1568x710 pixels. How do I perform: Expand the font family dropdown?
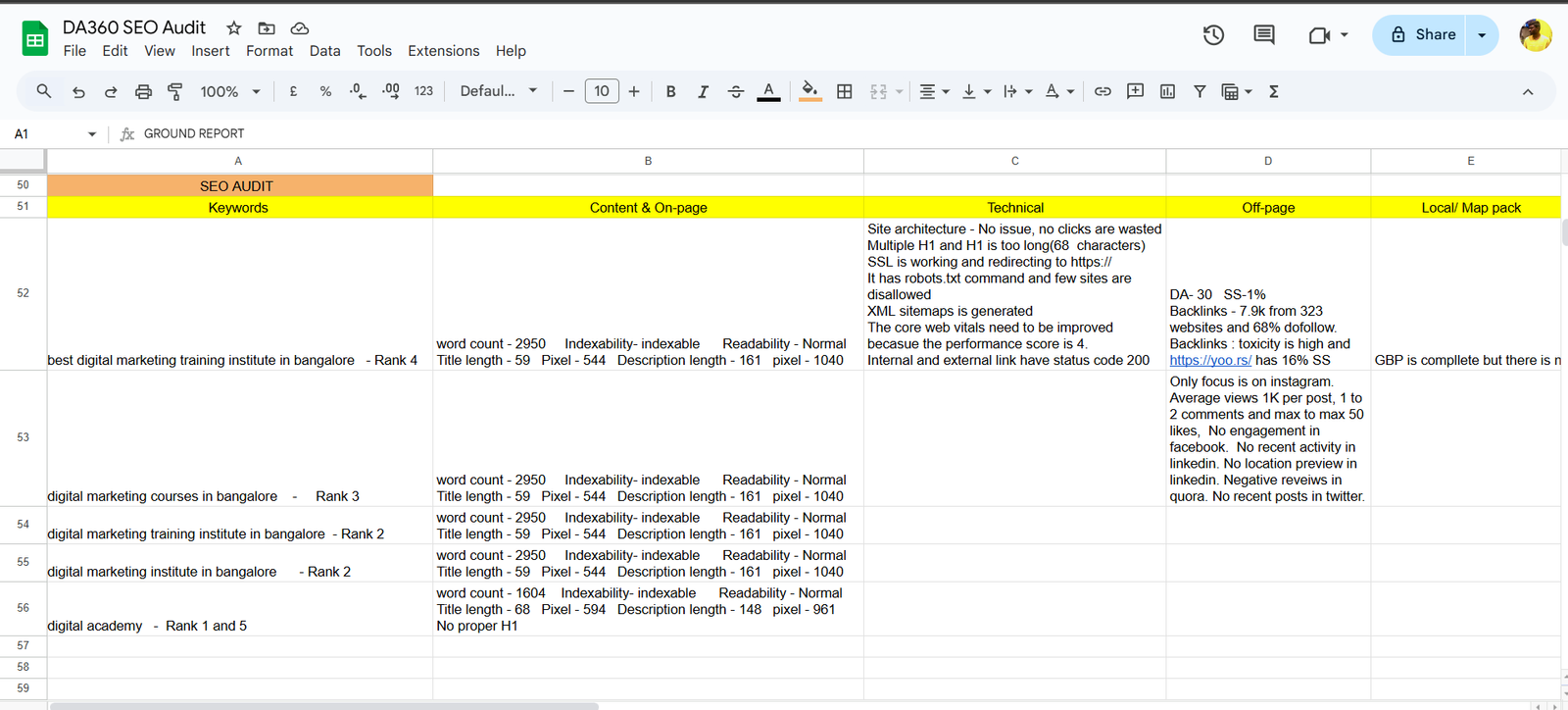[x=499, y=91]
